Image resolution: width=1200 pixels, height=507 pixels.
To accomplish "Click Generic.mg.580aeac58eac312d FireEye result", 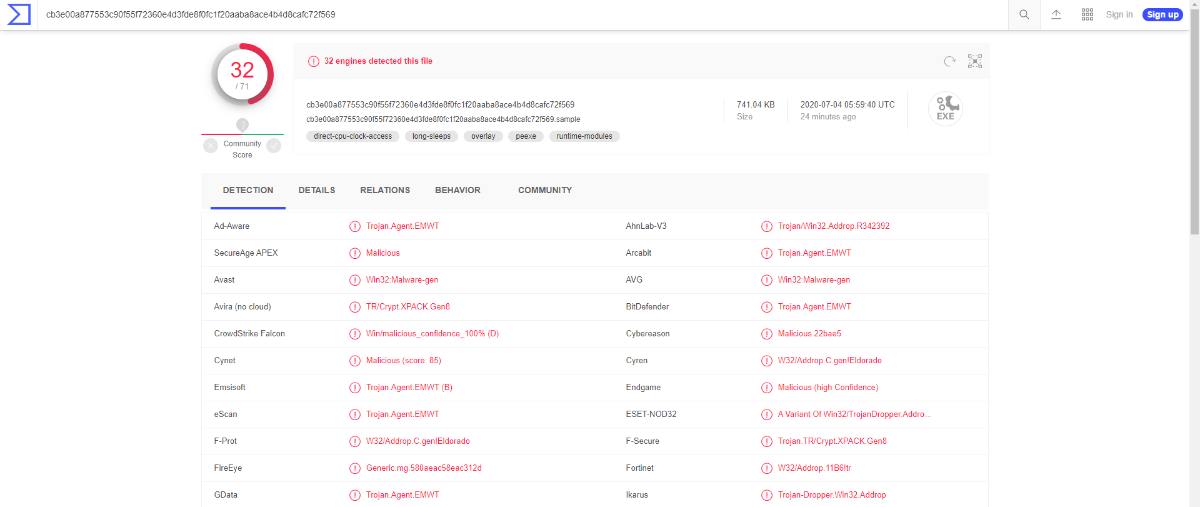I will (424, 468).
